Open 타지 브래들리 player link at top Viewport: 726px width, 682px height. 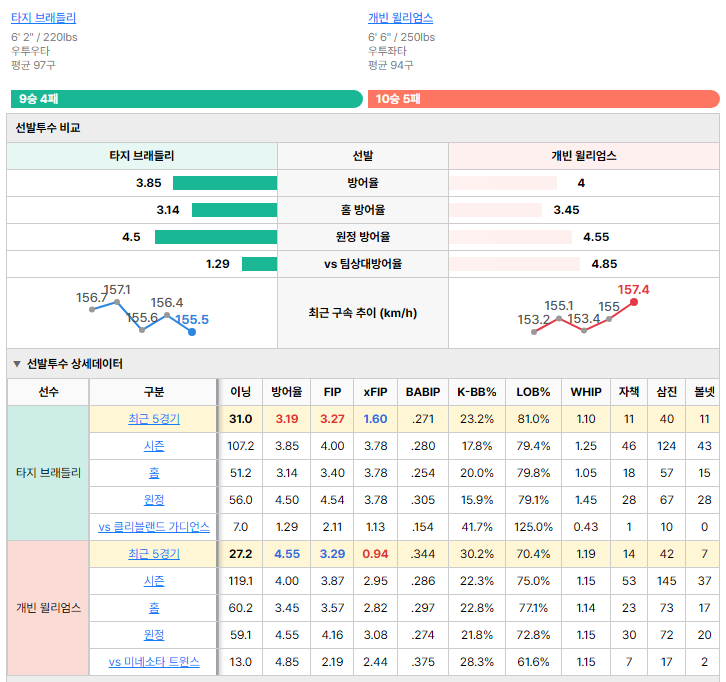point(44,18)
